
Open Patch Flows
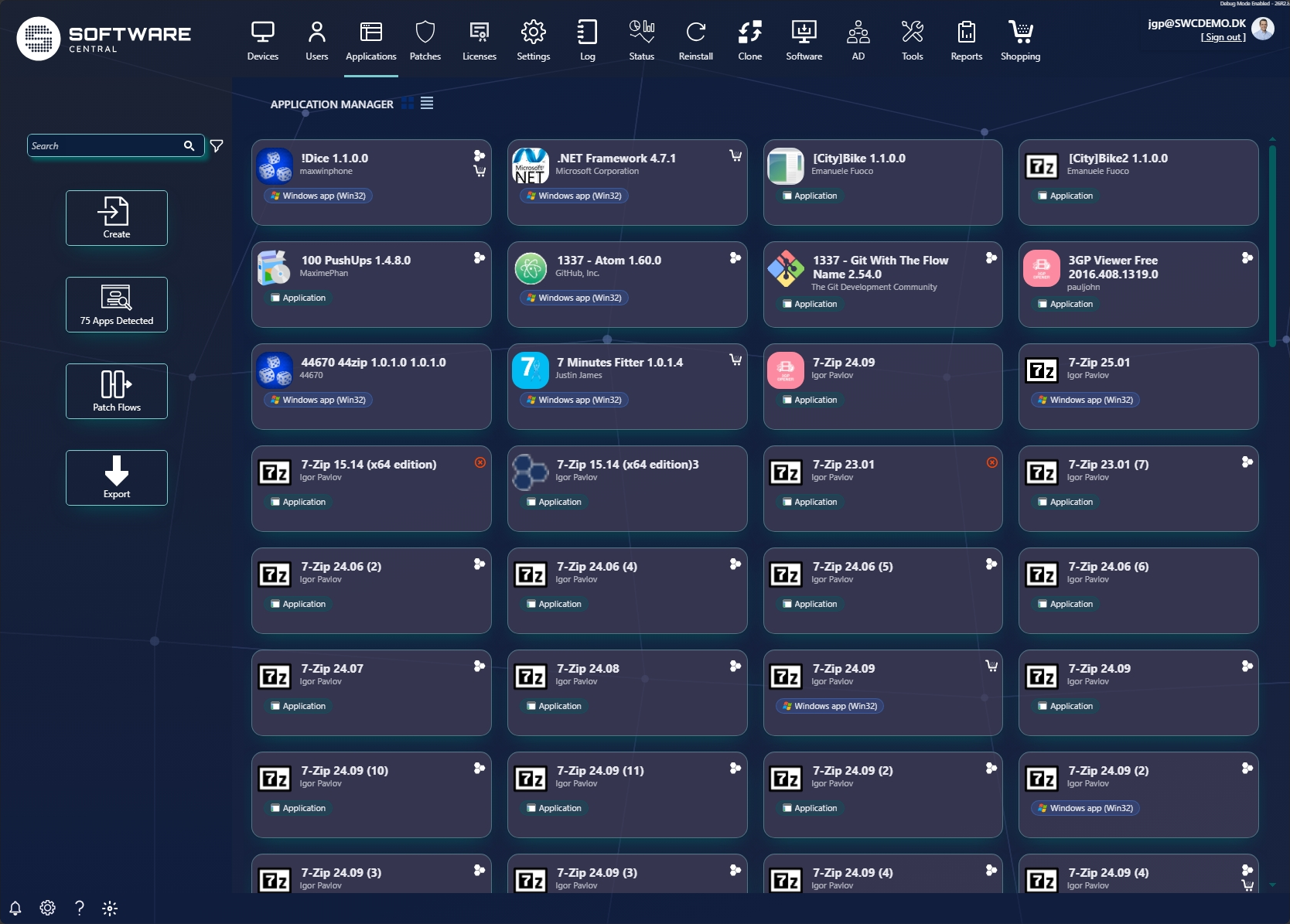pos(117,391)
